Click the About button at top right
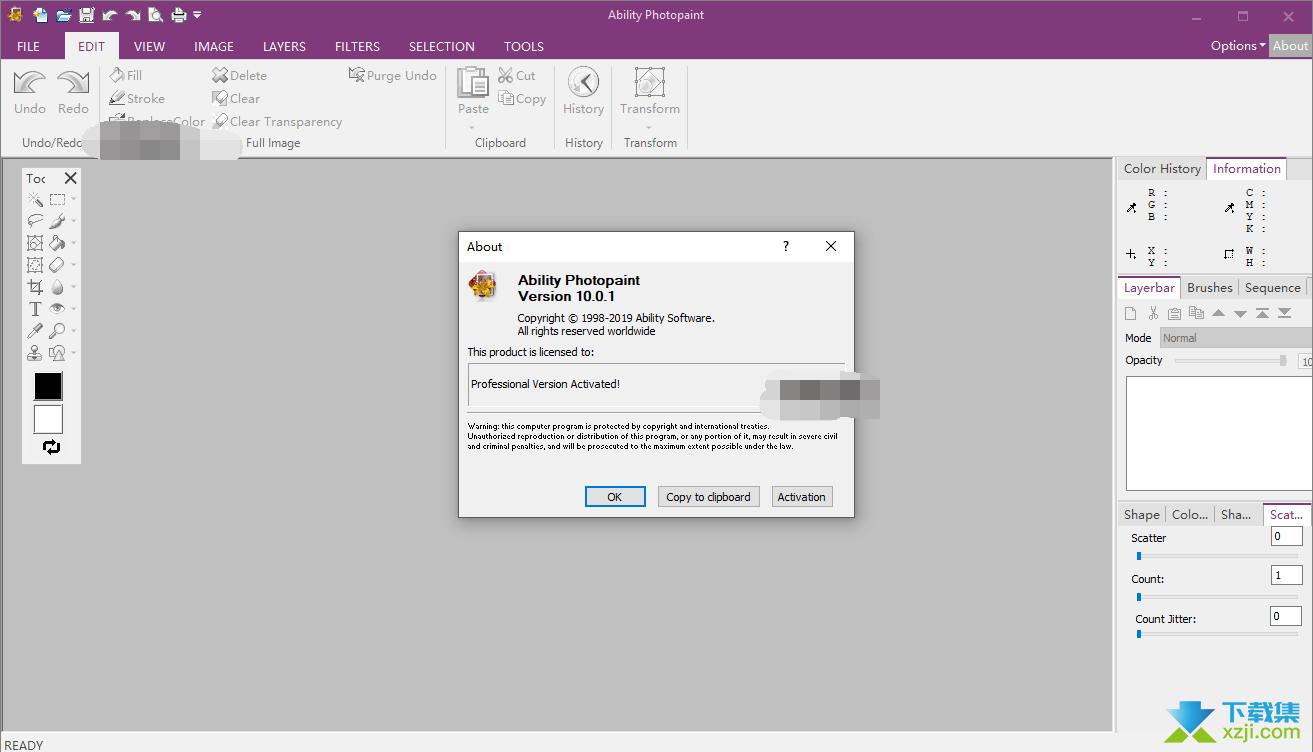Screen dimensions: 1313x752 coord(1290,45)
